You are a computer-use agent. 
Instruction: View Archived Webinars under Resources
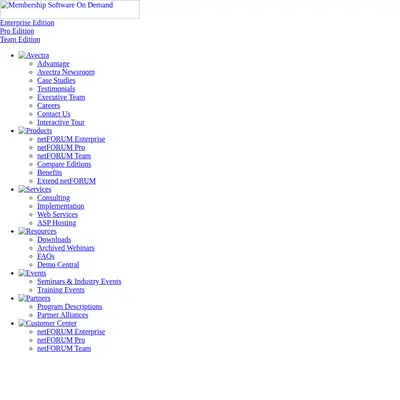66,248
